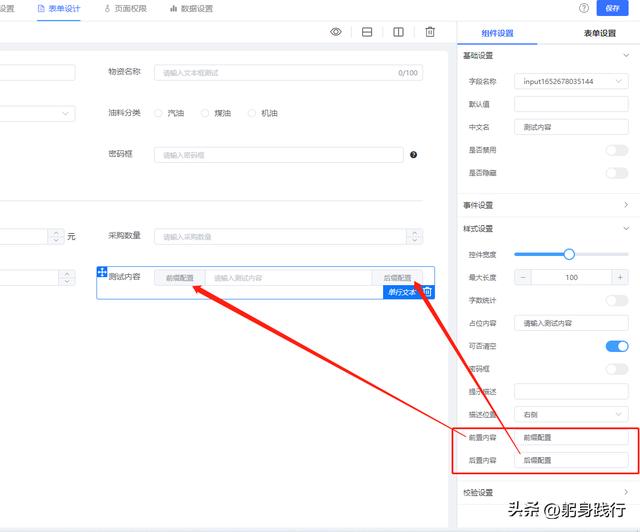Click the horizontal split layout icon
Viewport: 640px width, 532px height.
[367, 32]
